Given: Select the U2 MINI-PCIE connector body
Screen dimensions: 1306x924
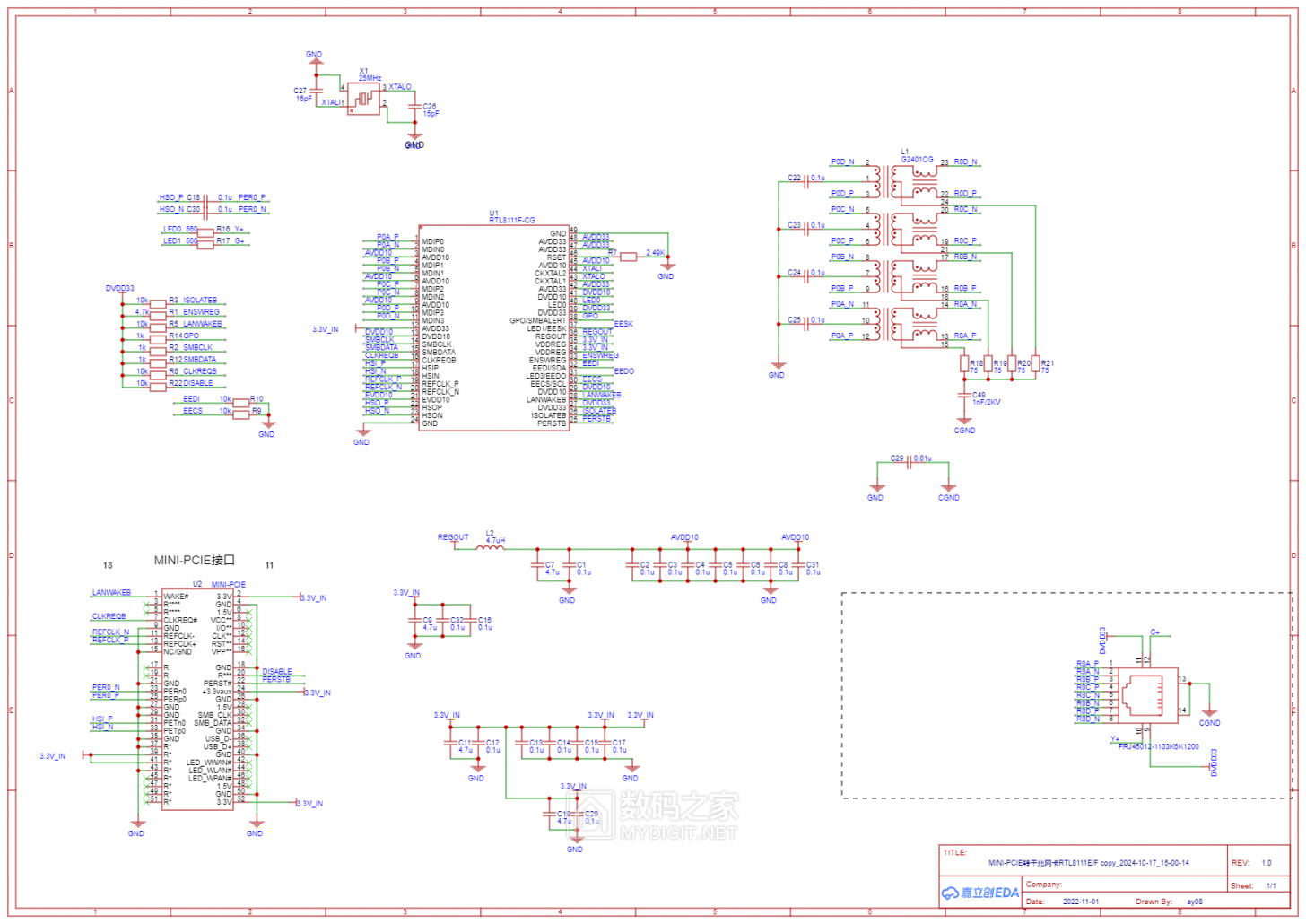Looking at the screenshot, I should (197, 700).
